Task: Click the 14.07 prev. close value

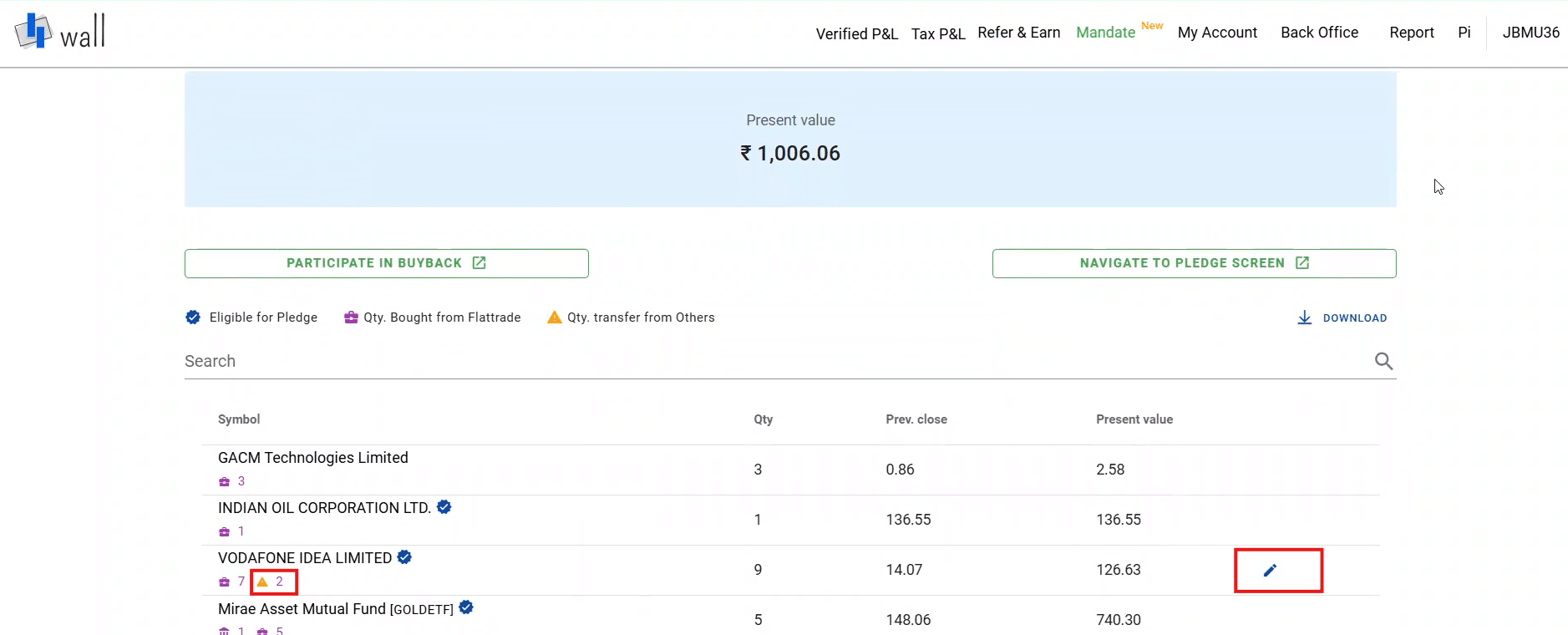Action: pos(904,570)
